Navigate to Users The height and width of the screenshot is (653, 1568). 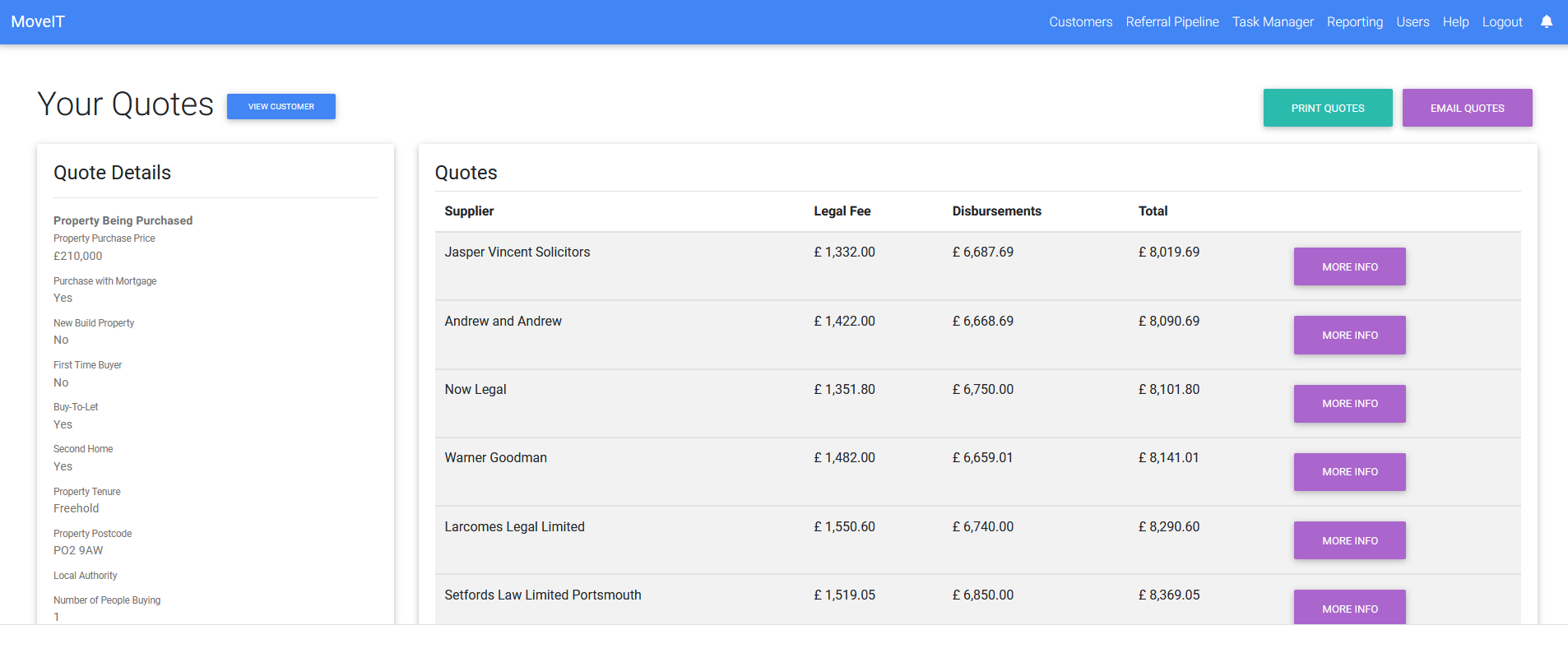click(1413, 21)
